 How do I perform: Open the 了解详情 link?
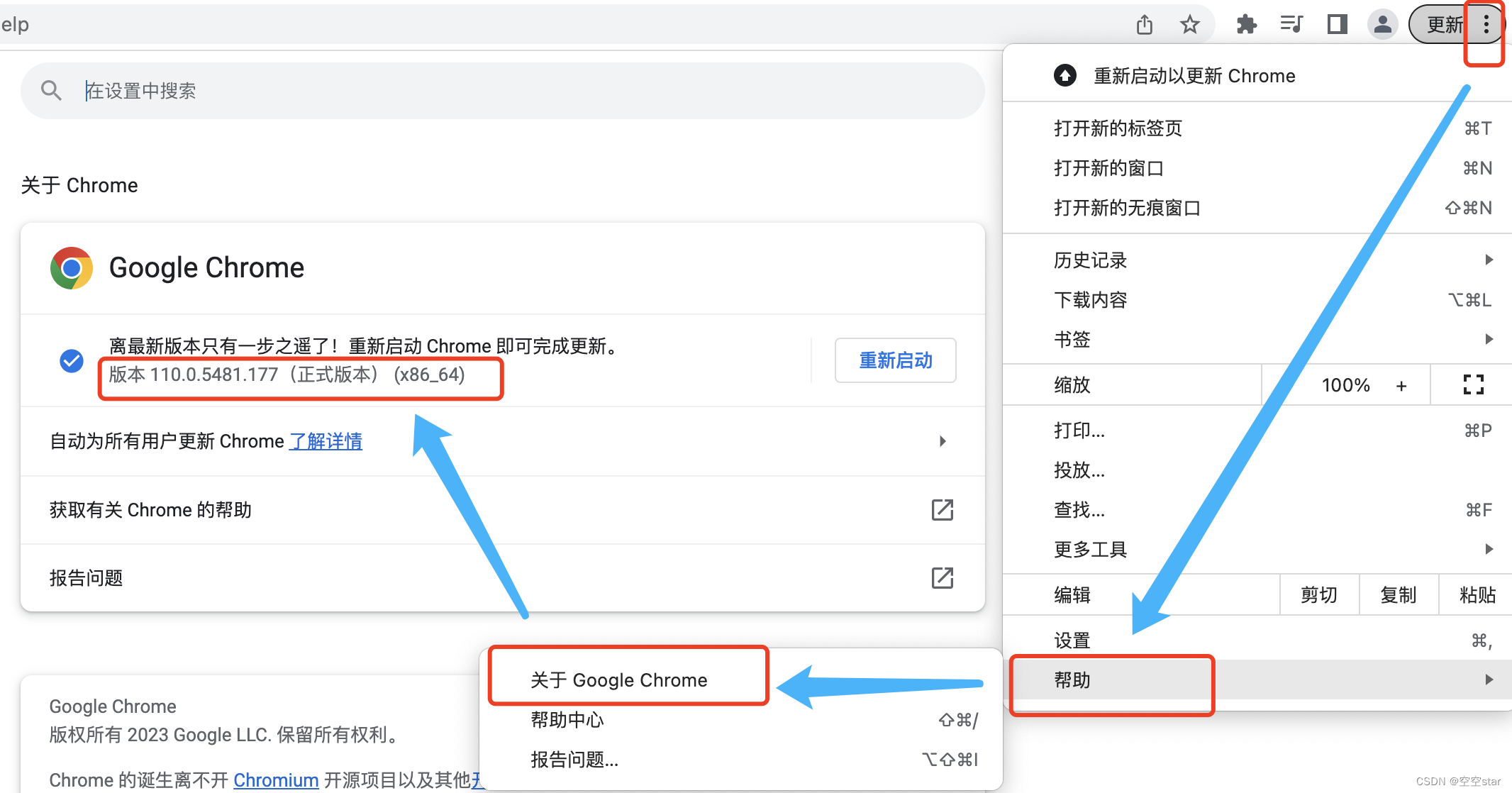click(326, 441)
